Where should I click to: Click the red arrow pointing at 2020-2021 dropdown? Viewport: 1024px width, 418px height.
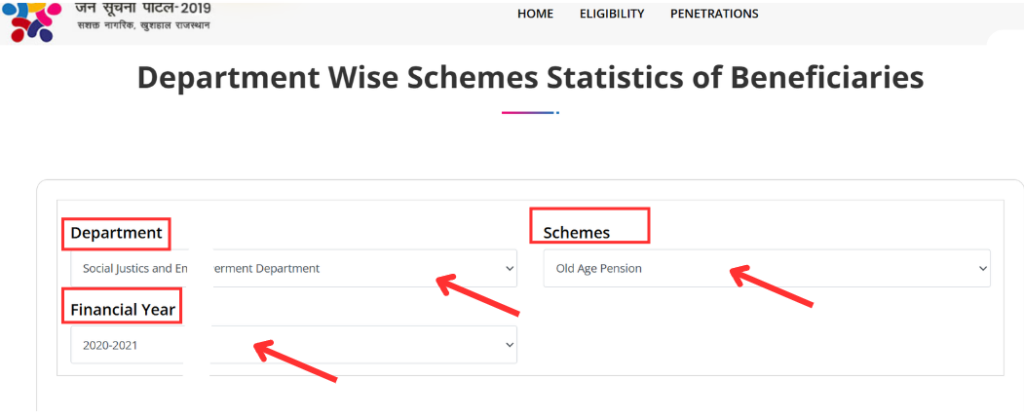pos(295,362)
